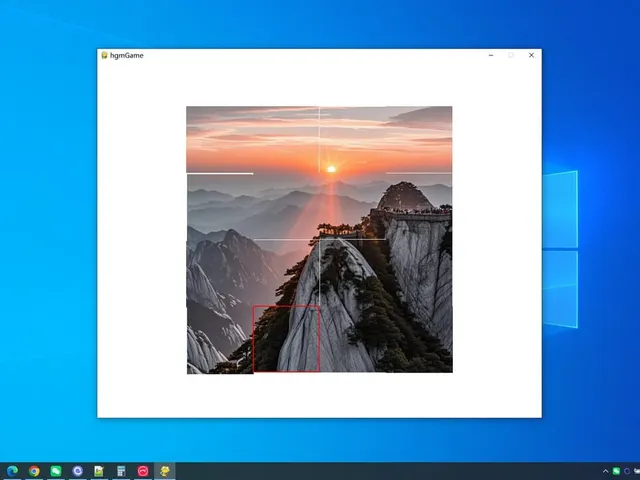Close the hgmGame window
Viewport: 640px width, 480px height.
(x=531, y=55)
